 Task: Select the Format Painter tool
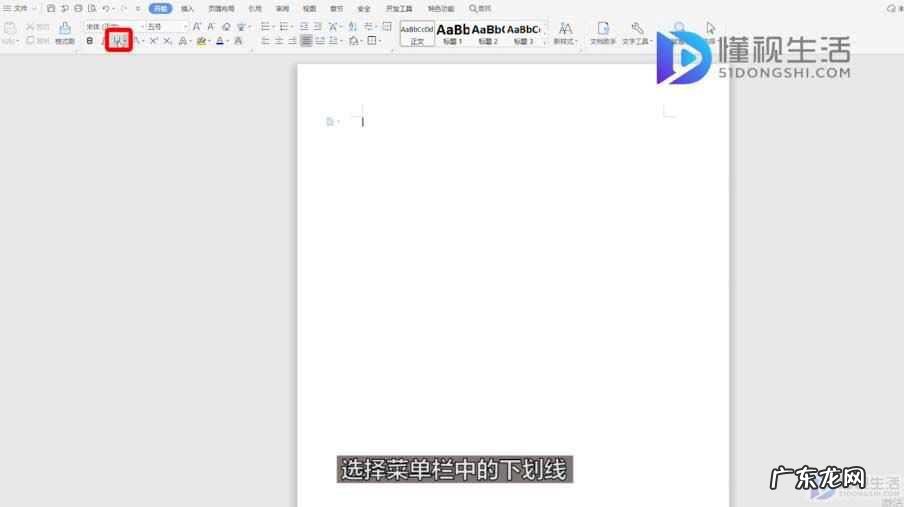65,32
